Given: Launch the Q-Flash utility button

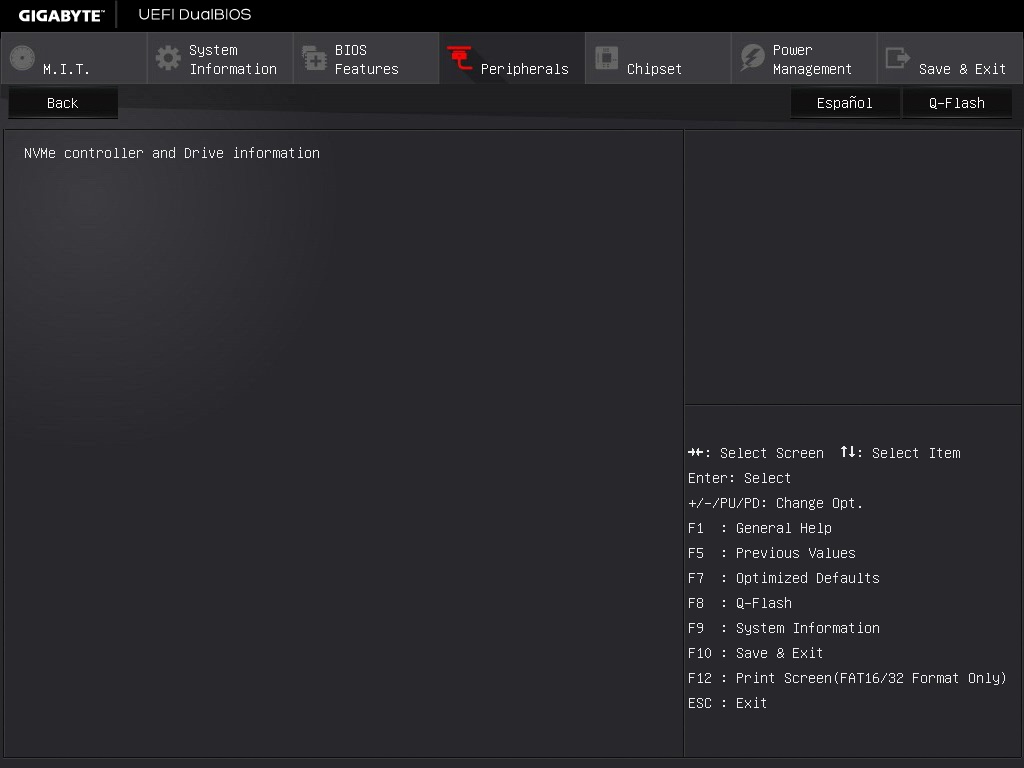Looking at the screenshot, I should pyautogui.click(x=957, y=103).
